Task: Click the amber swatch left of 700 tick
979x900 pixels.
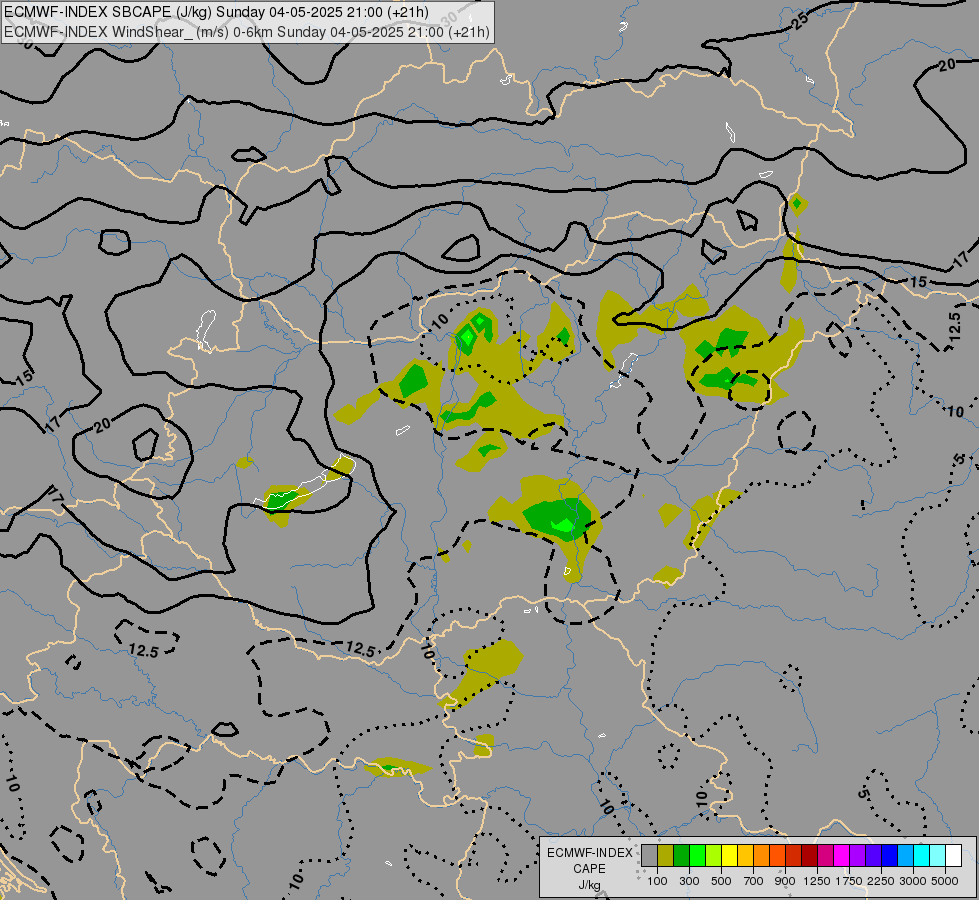Action: (x=745, y=856)
